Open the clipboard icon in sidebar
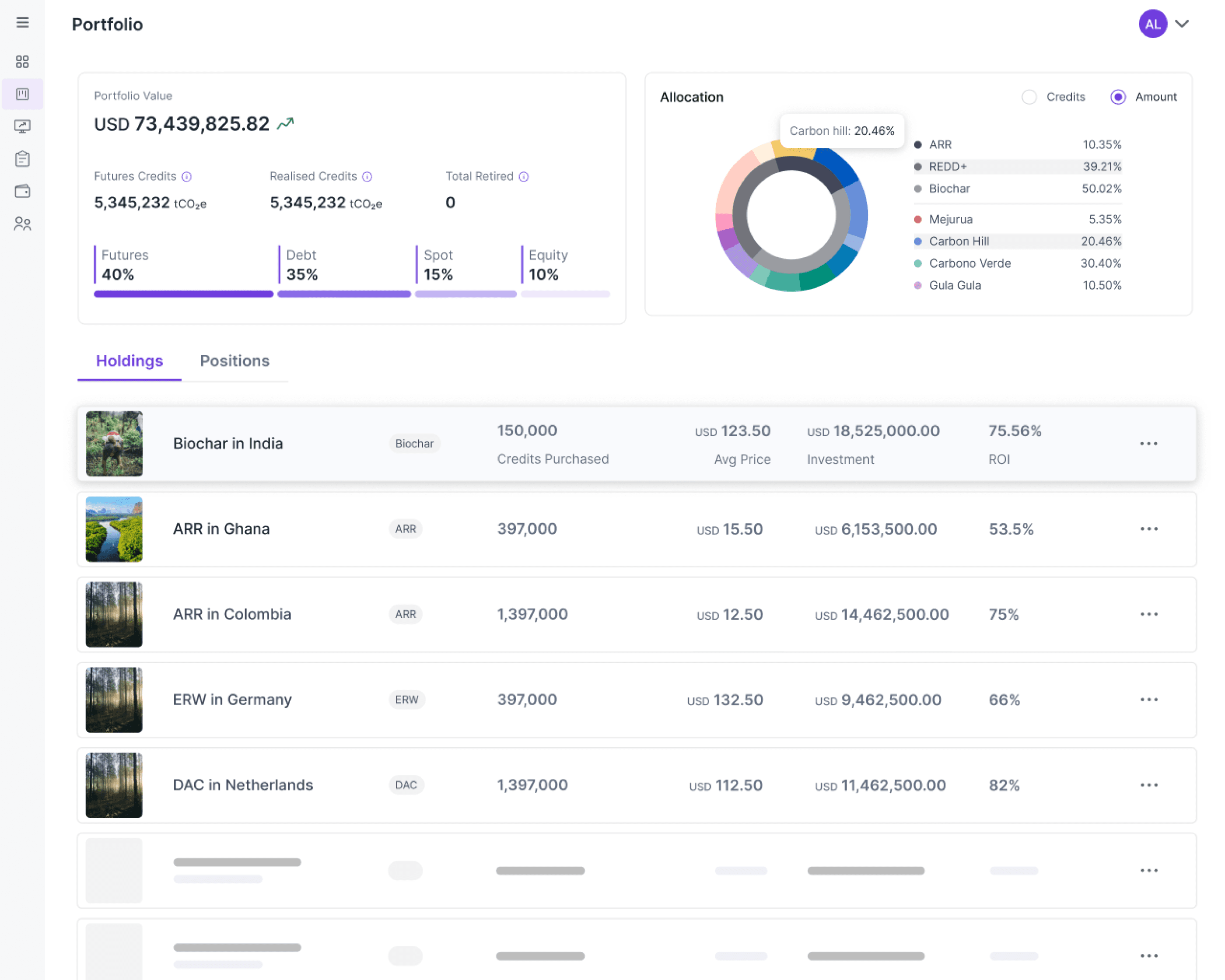The image size is (1225, 980). pos(22,159)
